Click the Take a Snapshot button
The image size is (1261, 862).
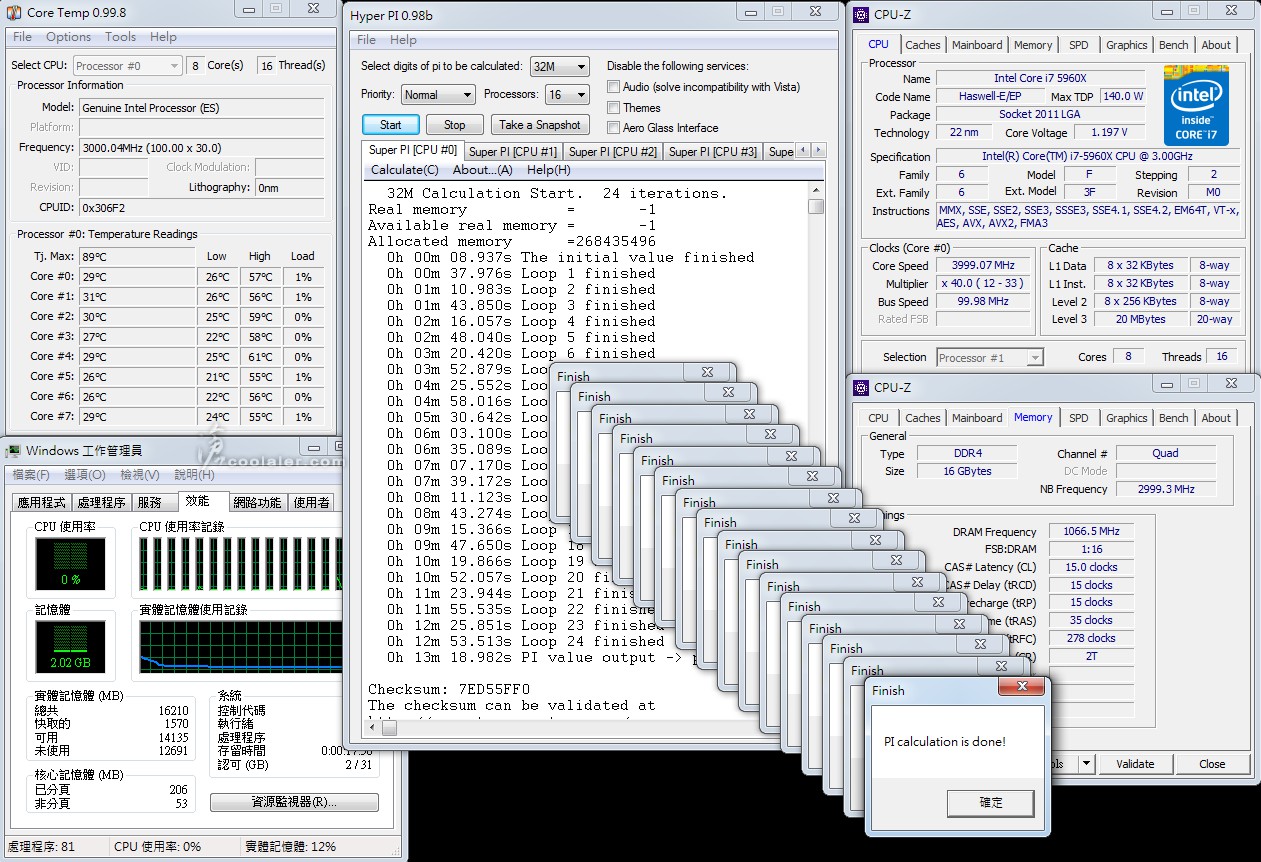[x=539, y=125]
